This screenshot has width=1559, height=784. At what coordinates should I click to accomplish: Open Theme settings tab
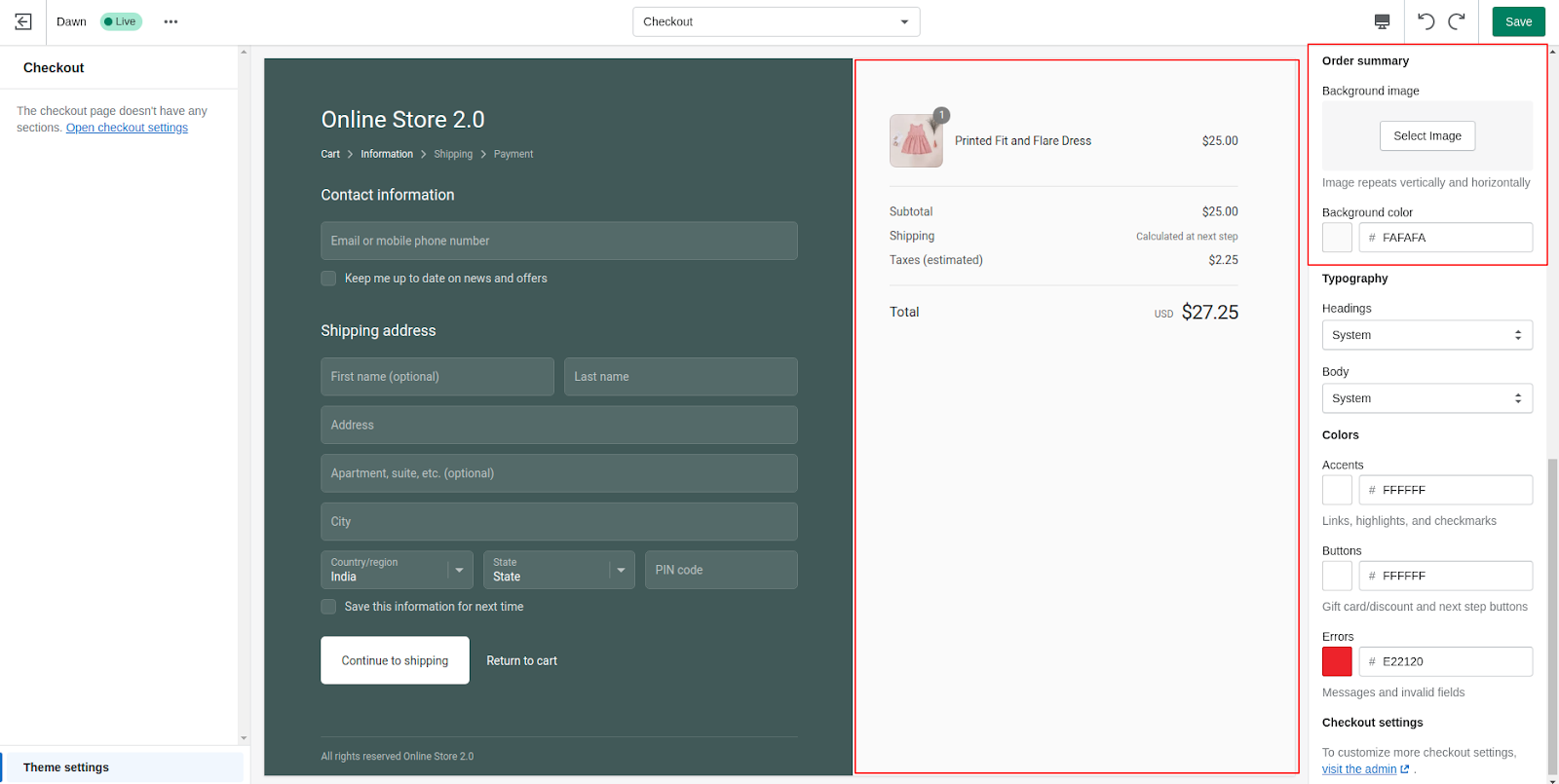(x=123, y=767)
